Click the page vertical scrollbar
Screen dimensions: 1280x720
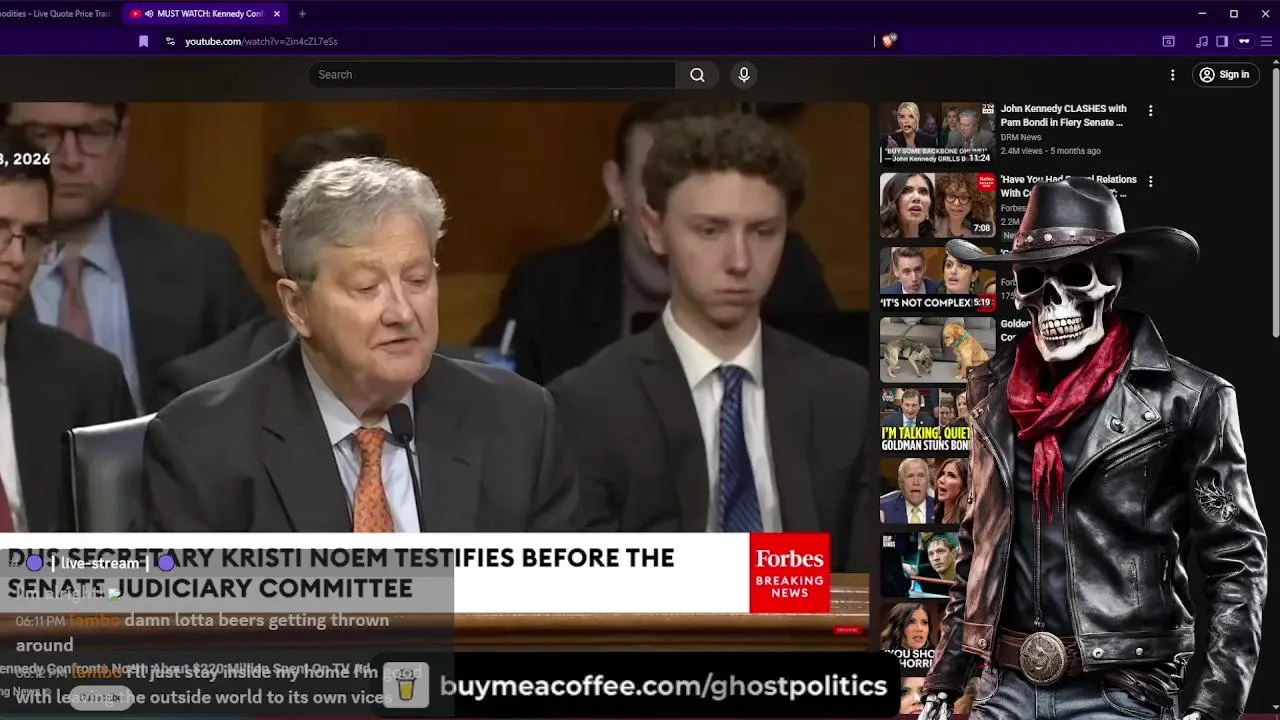(1275, 200)
